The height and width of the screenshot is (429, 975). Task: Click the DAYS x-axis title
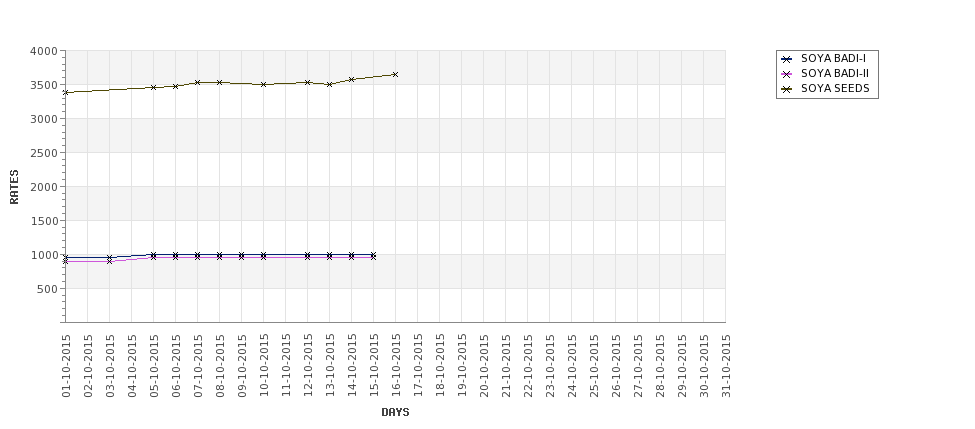point(395,412)
